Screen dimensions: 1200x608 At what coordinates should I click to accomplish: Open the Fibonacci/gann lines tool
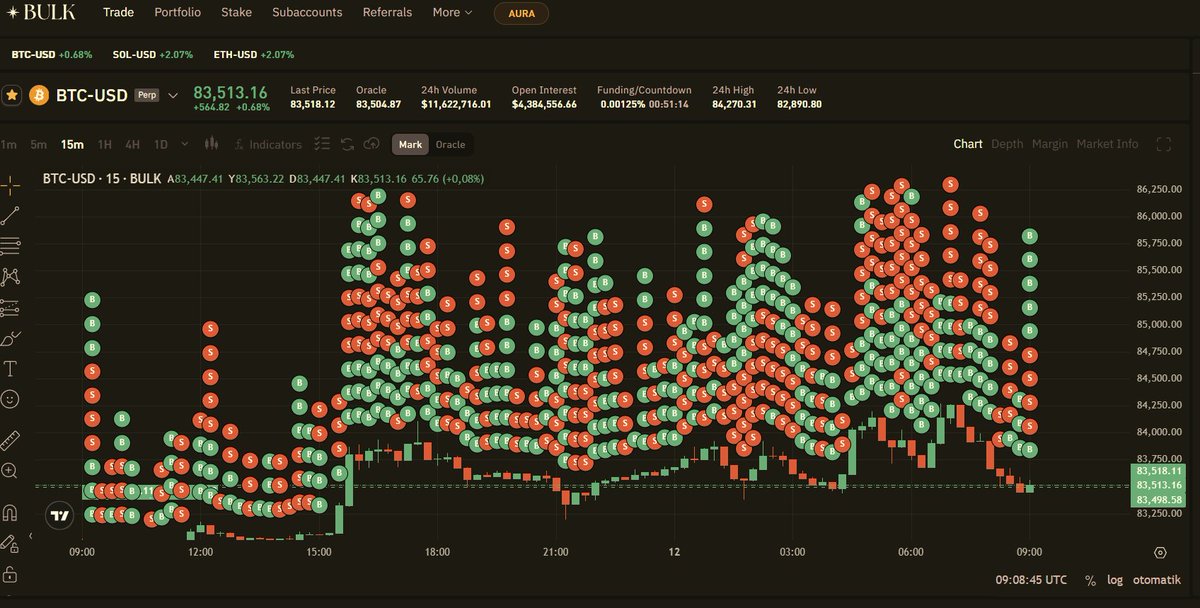pos(11,245)
